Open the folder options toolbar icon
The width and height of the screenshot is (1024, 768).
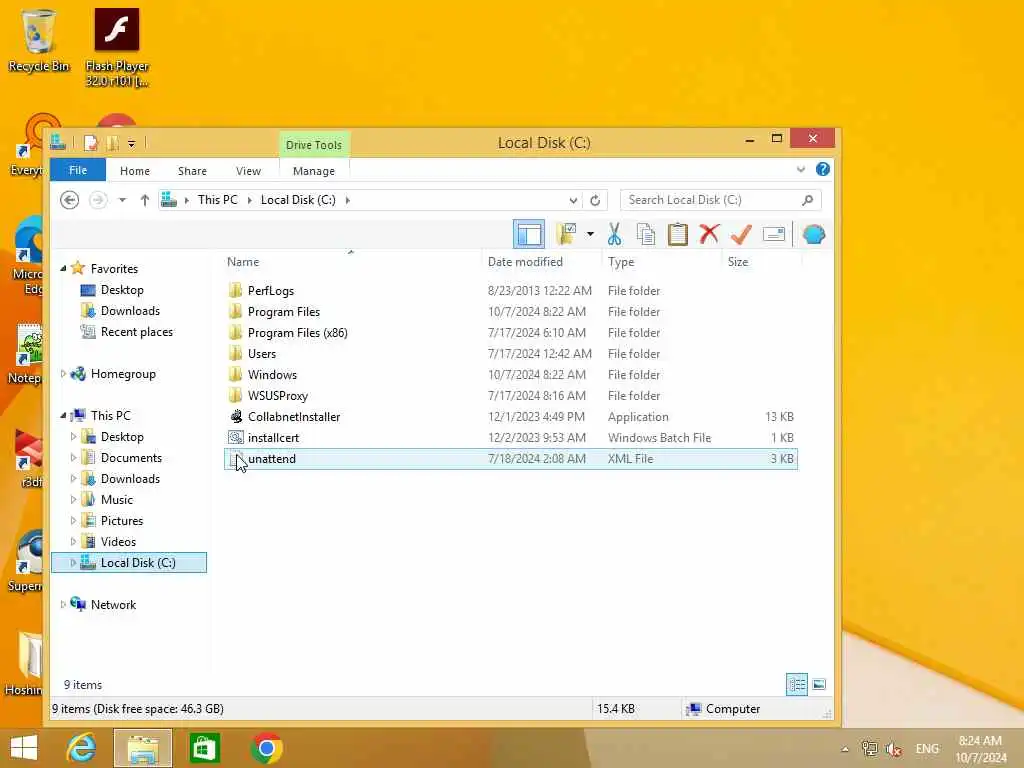click(566, 234)
